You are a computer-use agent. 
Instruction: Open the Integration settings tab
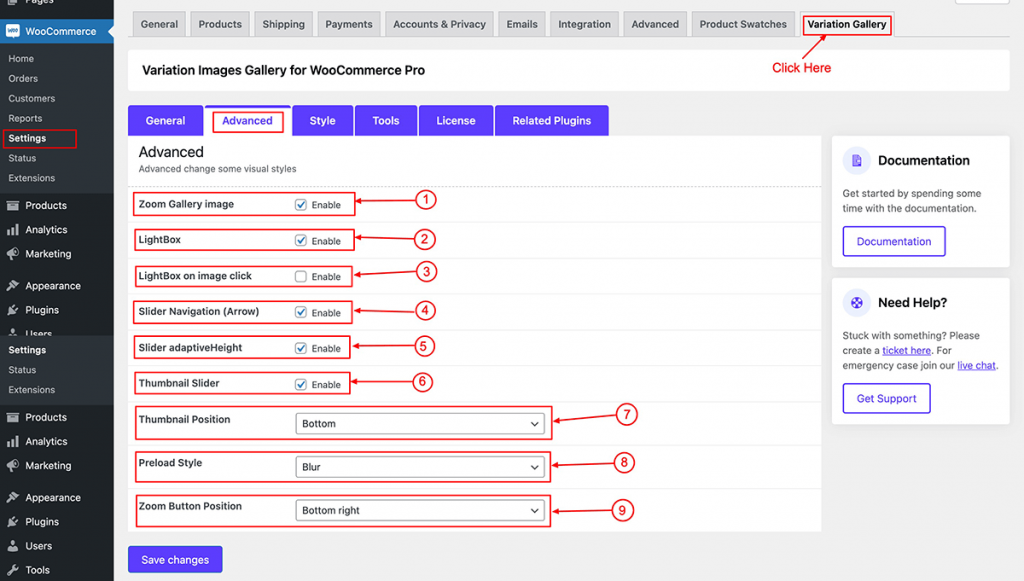584,24
